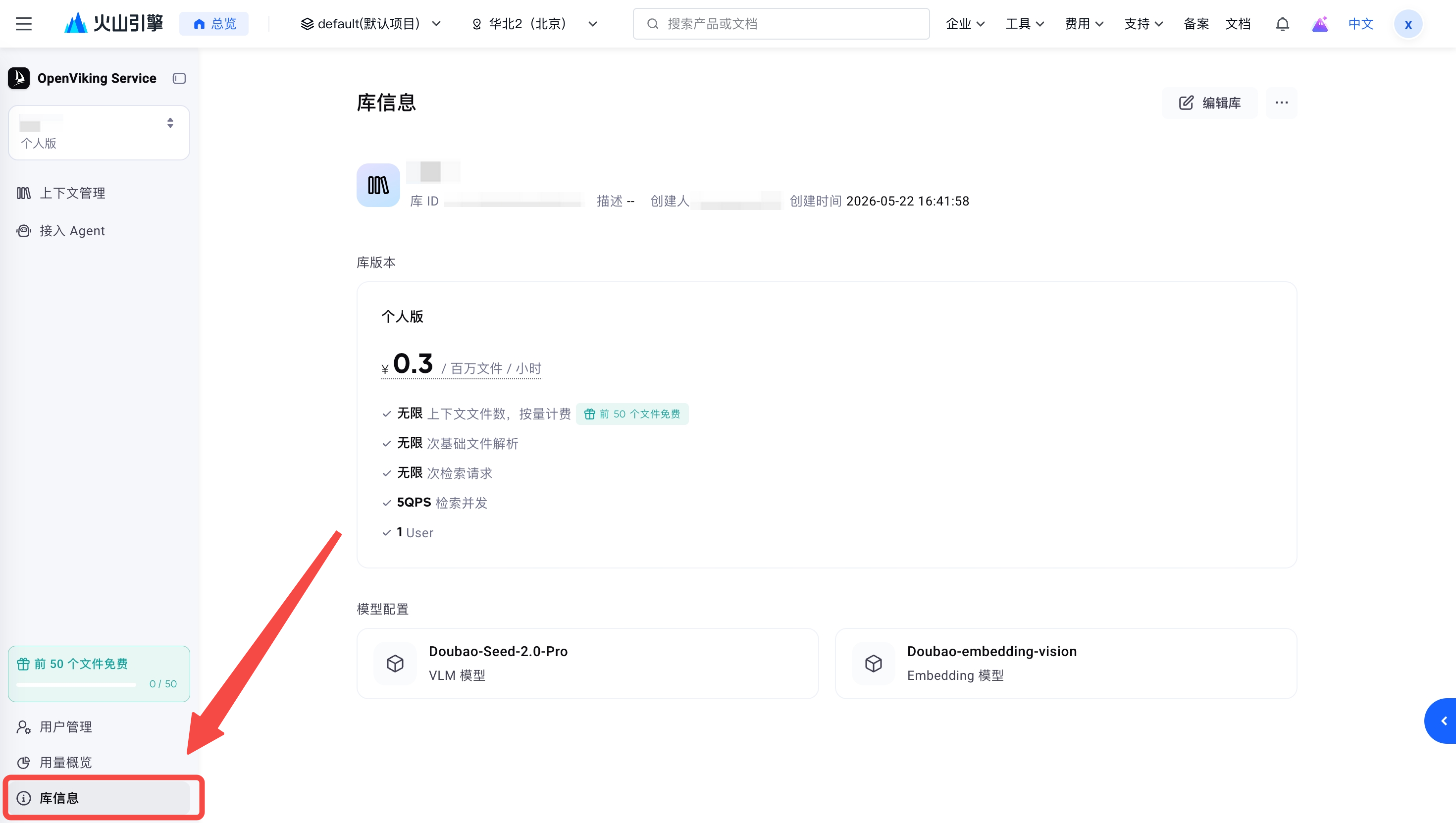The image size is (1456, 823).
Task: Open the default(默认项目) project dropdown
Action: (x=370, y=24)
